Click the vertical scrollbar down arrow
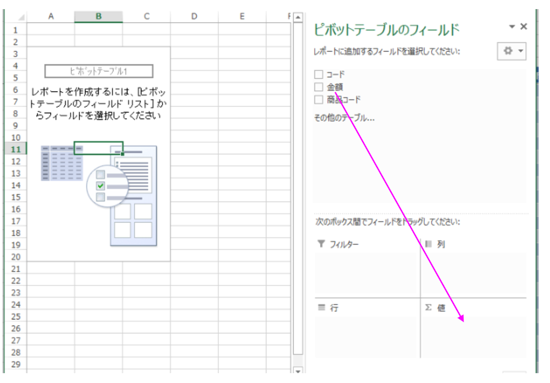This screenshot has height=383, width=550. 298,370
